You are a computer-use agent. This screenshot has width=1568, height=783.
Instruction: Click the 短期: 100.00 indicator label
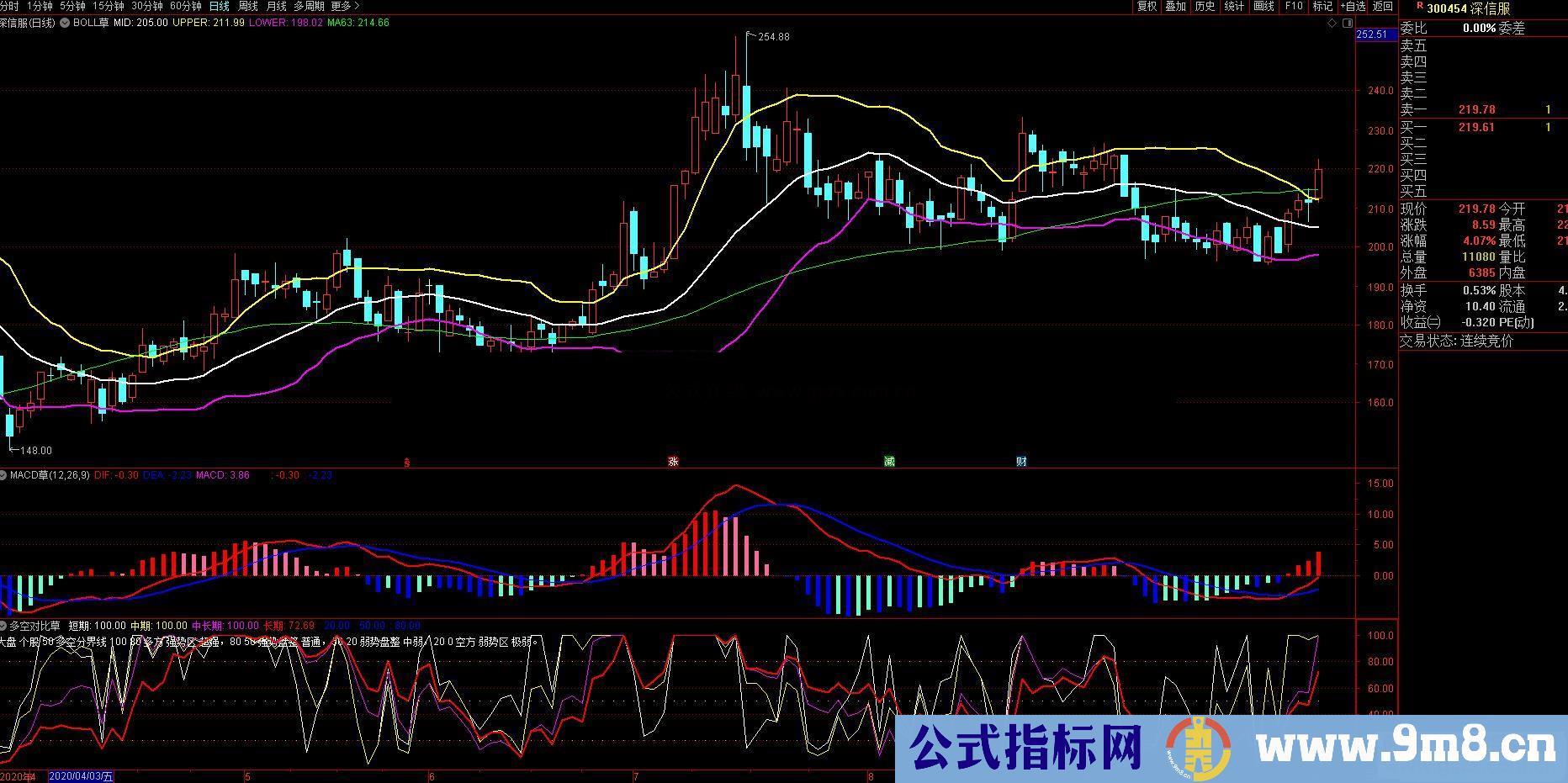pyautogui.click(x=97, y=626)
